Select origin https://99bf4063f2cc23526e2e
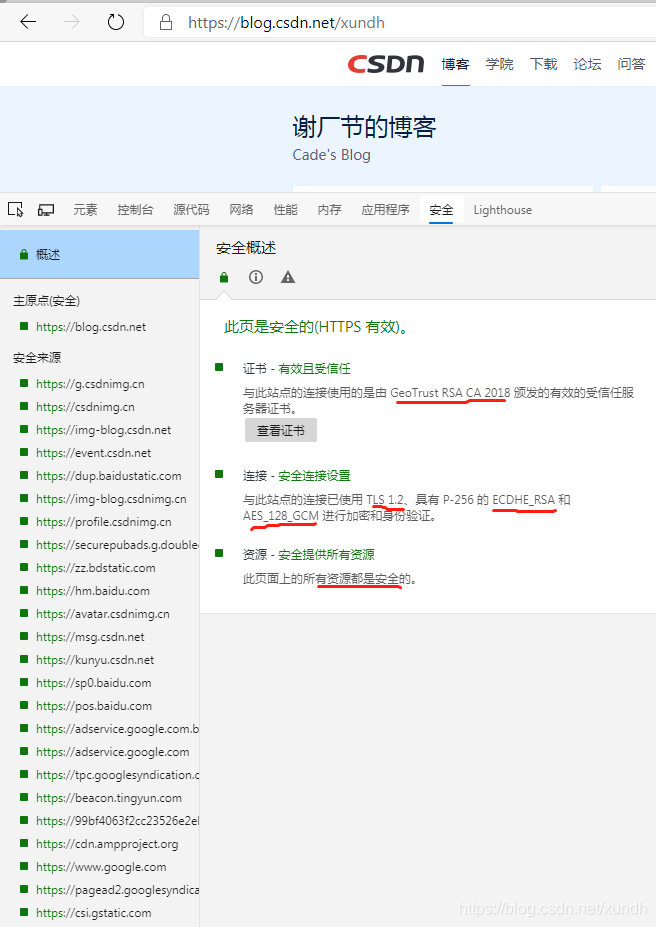Image resolution: width=656 pixels, height=927 pixels. click(x=118, y=821)
